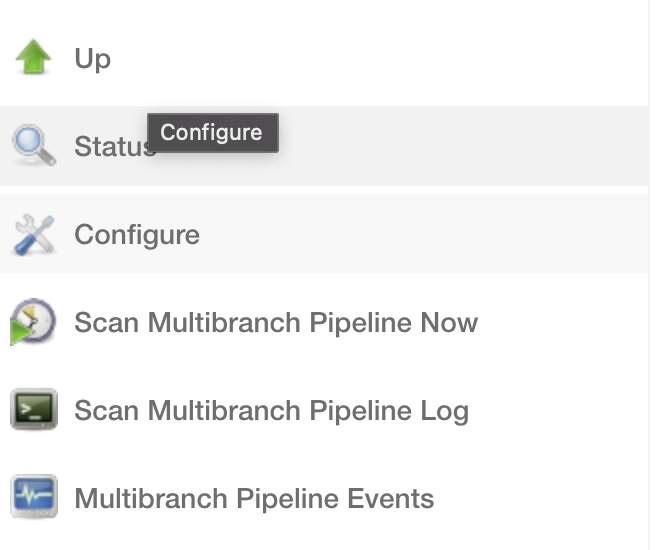
Task: Open the Configure link text
Action: click(137, 235)
